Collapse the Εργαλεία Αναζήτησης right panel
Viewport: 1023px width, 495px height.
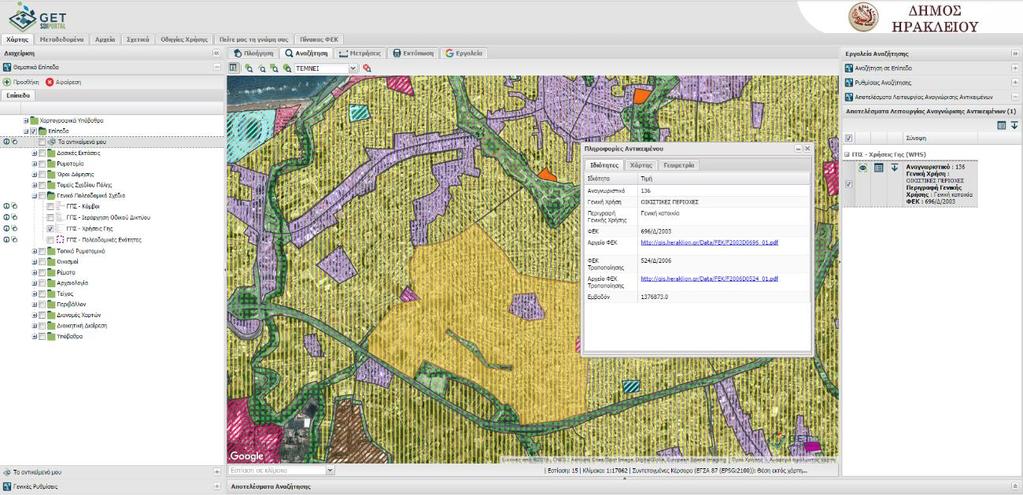click(1015, 54)
